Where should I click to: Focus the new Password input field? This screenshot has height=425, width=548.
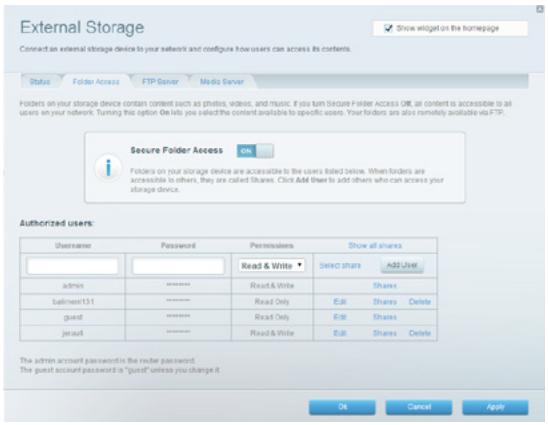tap(178, 266)
